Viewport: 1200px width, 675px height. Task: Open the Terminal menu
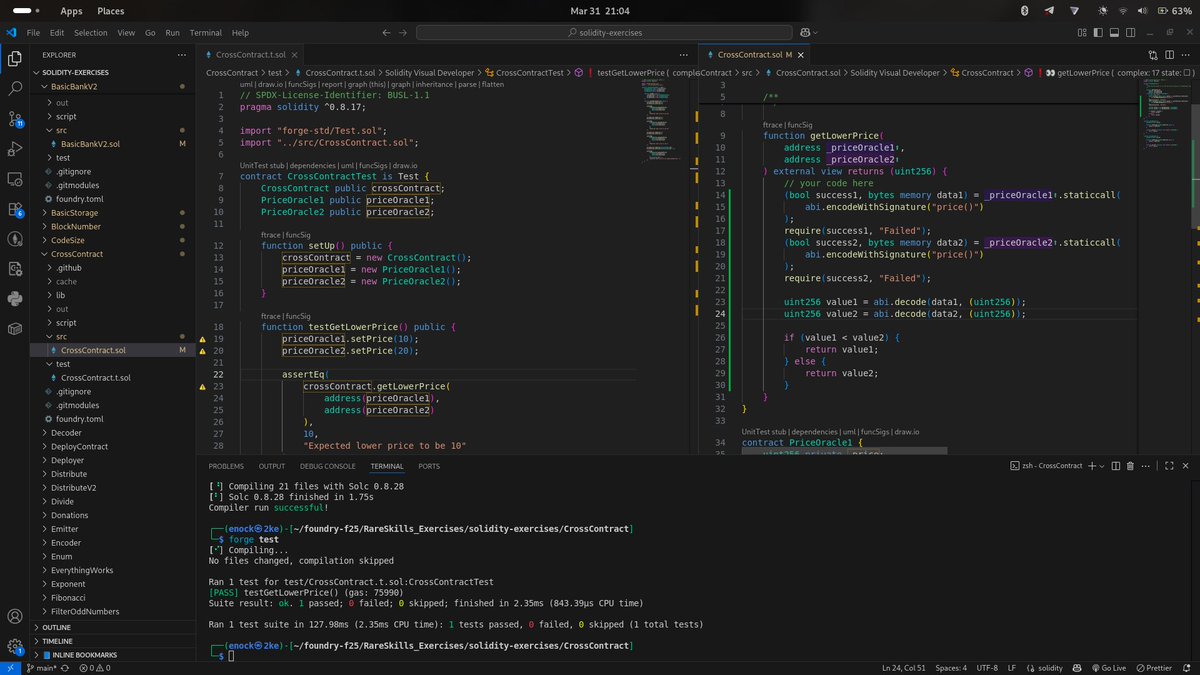[206, 33]
